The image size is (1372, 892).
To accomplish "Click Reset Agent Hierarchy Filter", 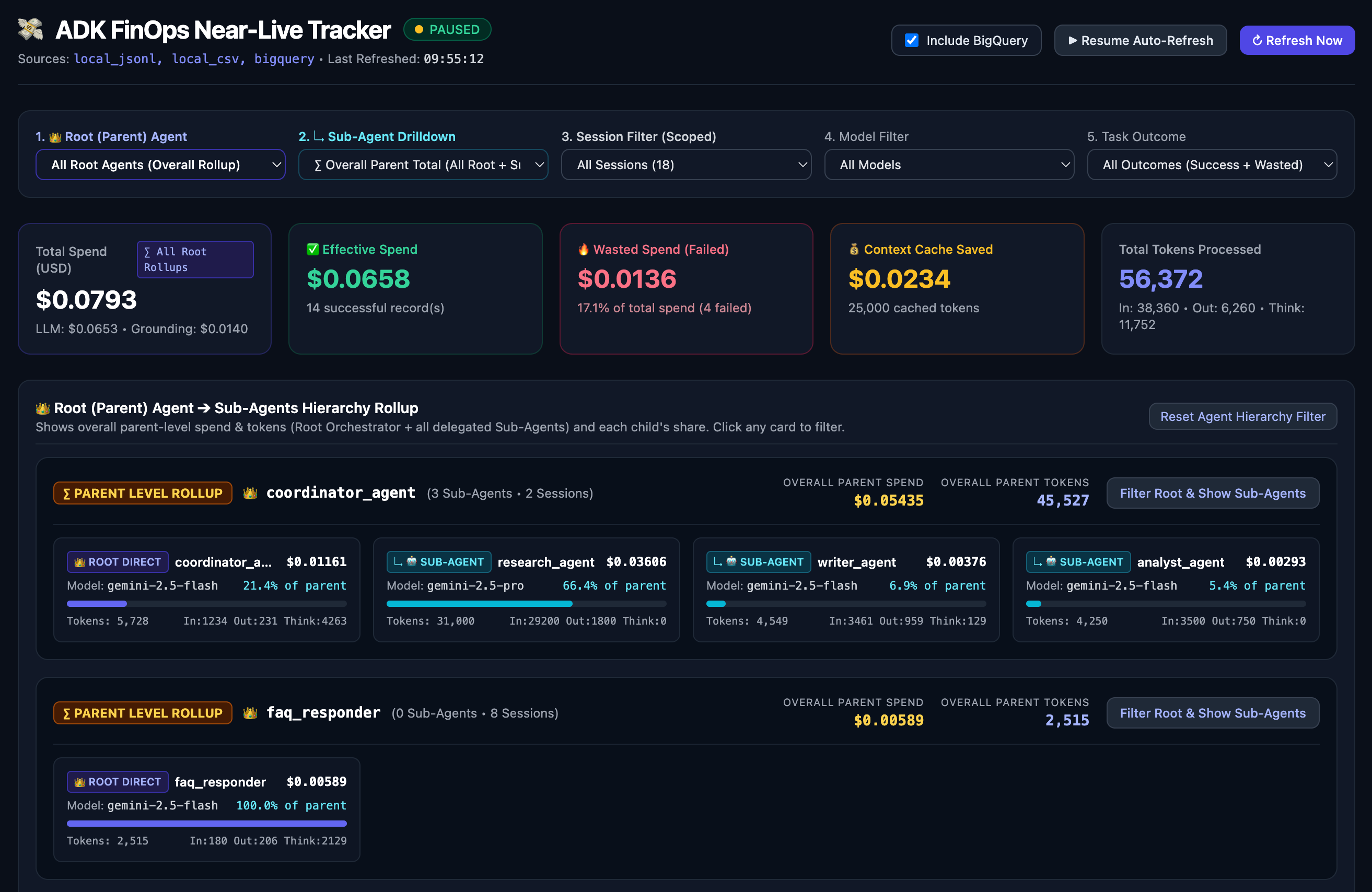I will (x=1242, y=416).
